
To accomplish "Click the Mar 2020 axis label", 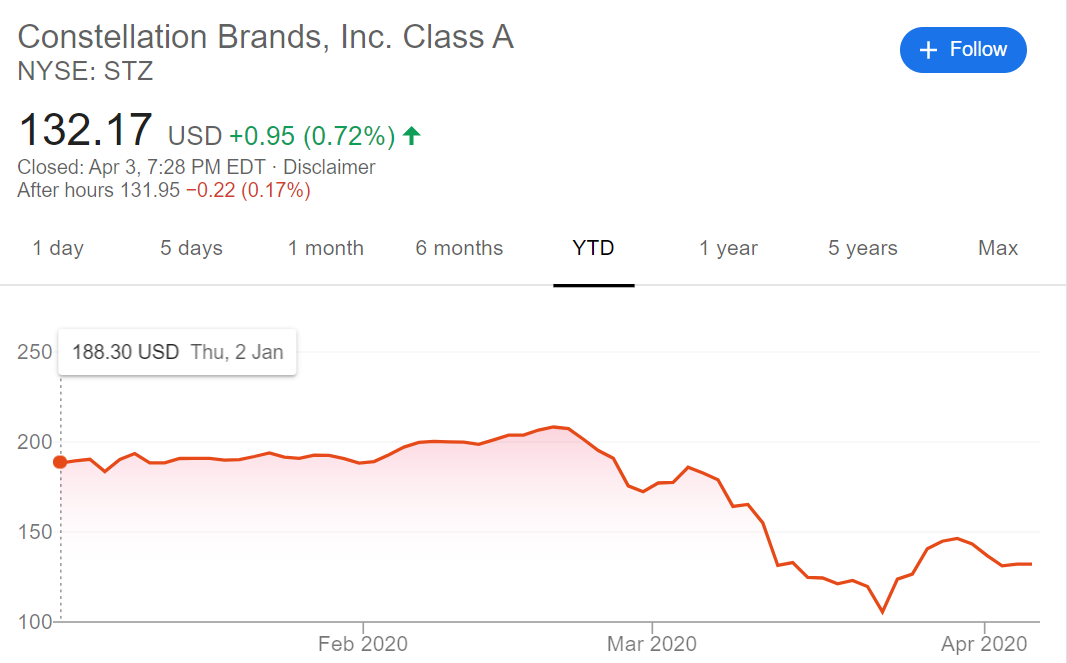I will point(651,644).
